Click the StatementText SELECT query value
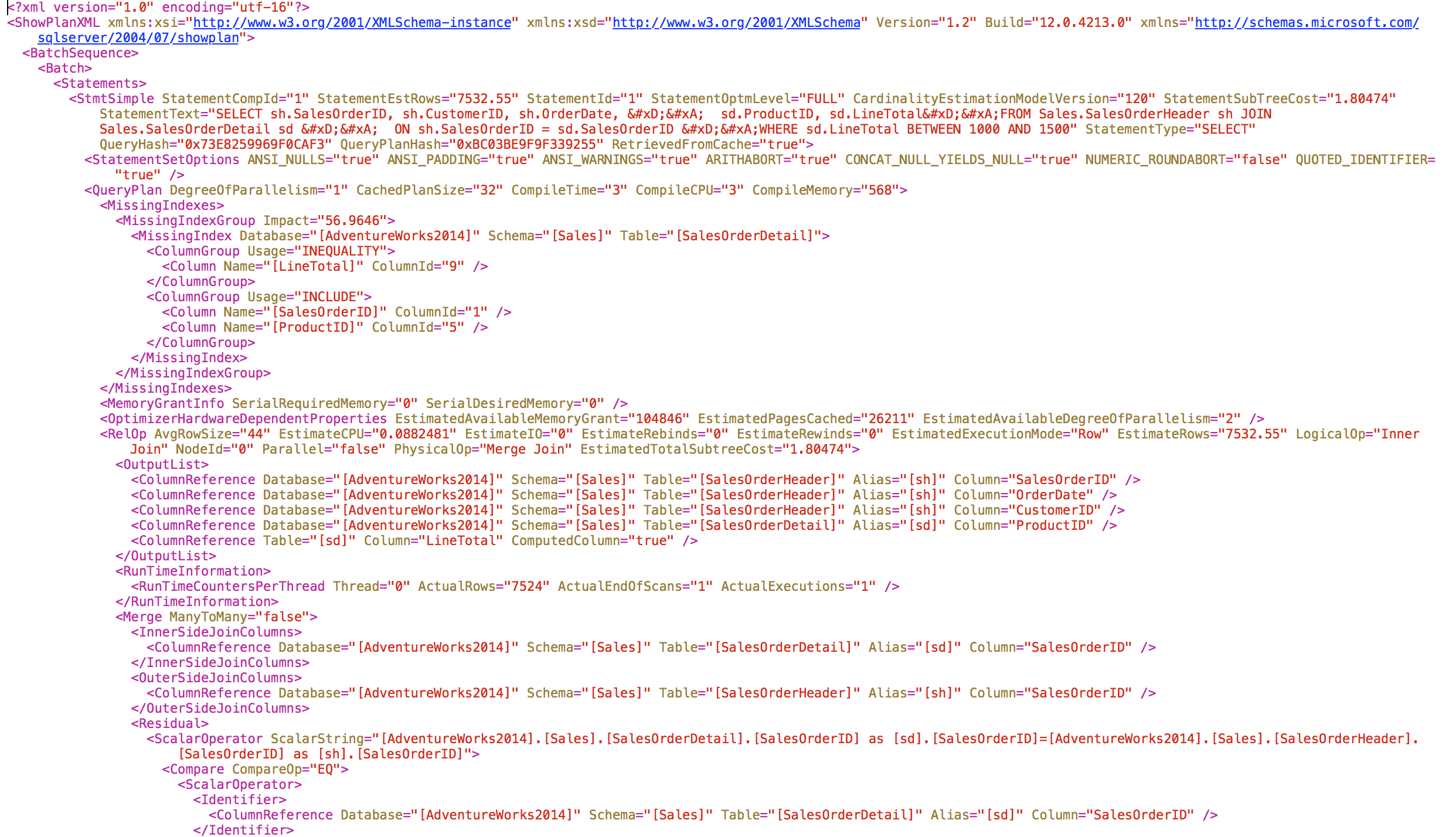The width and height of the screenshot is (1456, 837). pyautogui.click(x=686, y=121)
